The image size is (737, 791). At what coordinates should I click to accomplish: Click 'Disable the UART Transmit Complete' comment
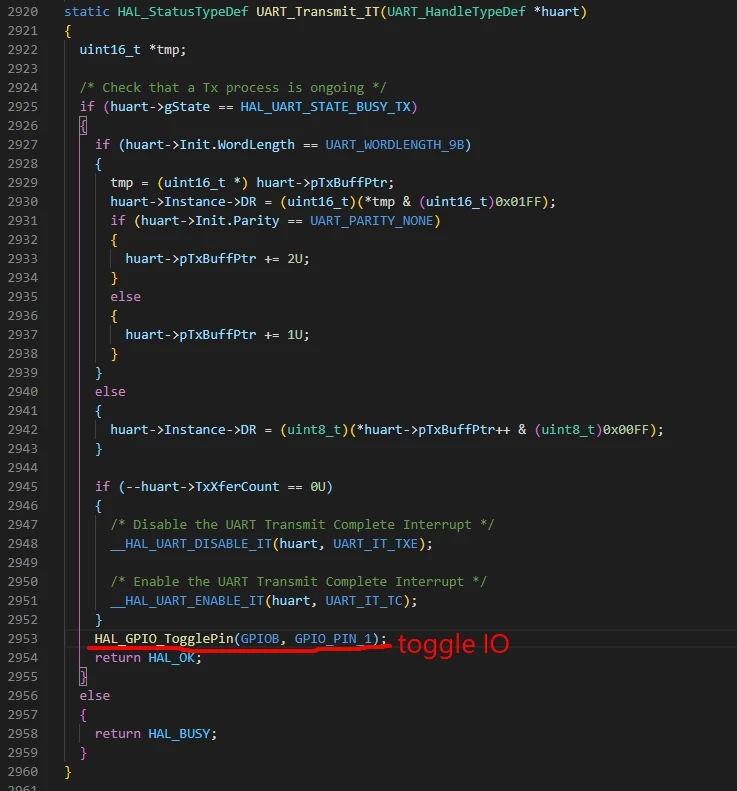302,525
